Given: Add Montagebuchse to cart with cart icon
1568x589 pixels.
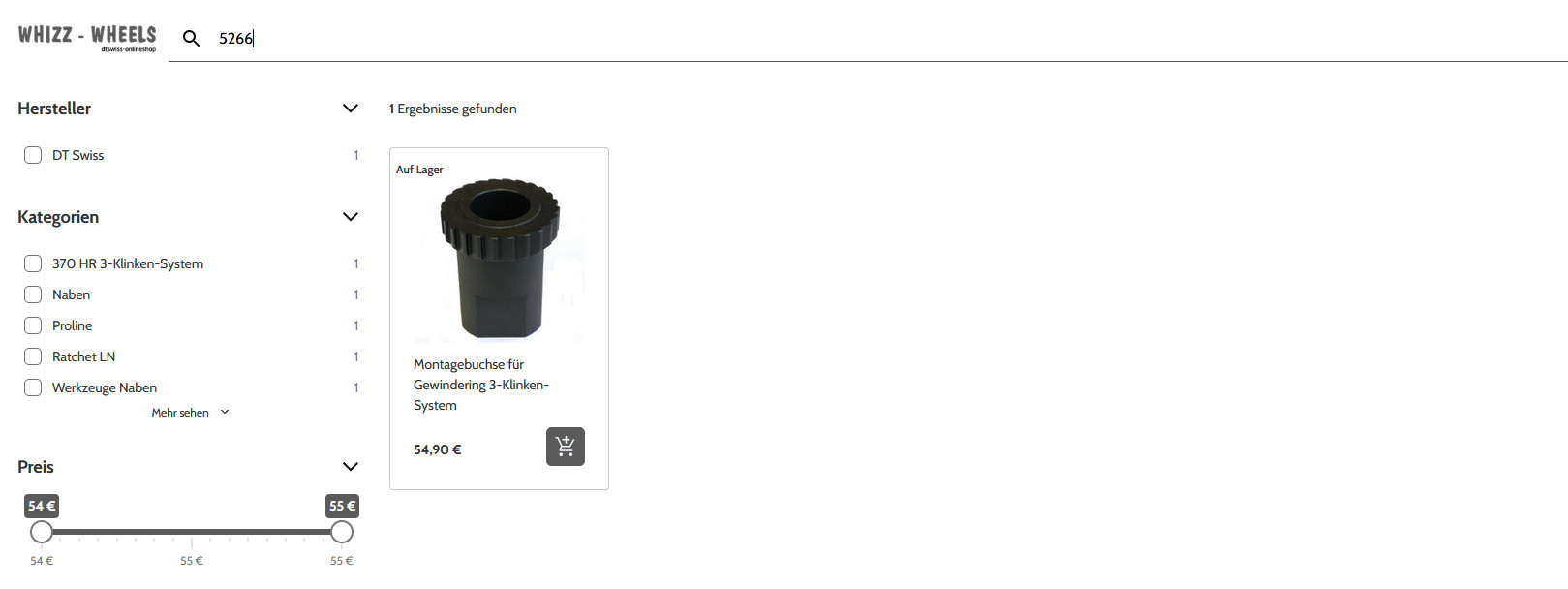Looking at the screenshot, I should (566, 447).
